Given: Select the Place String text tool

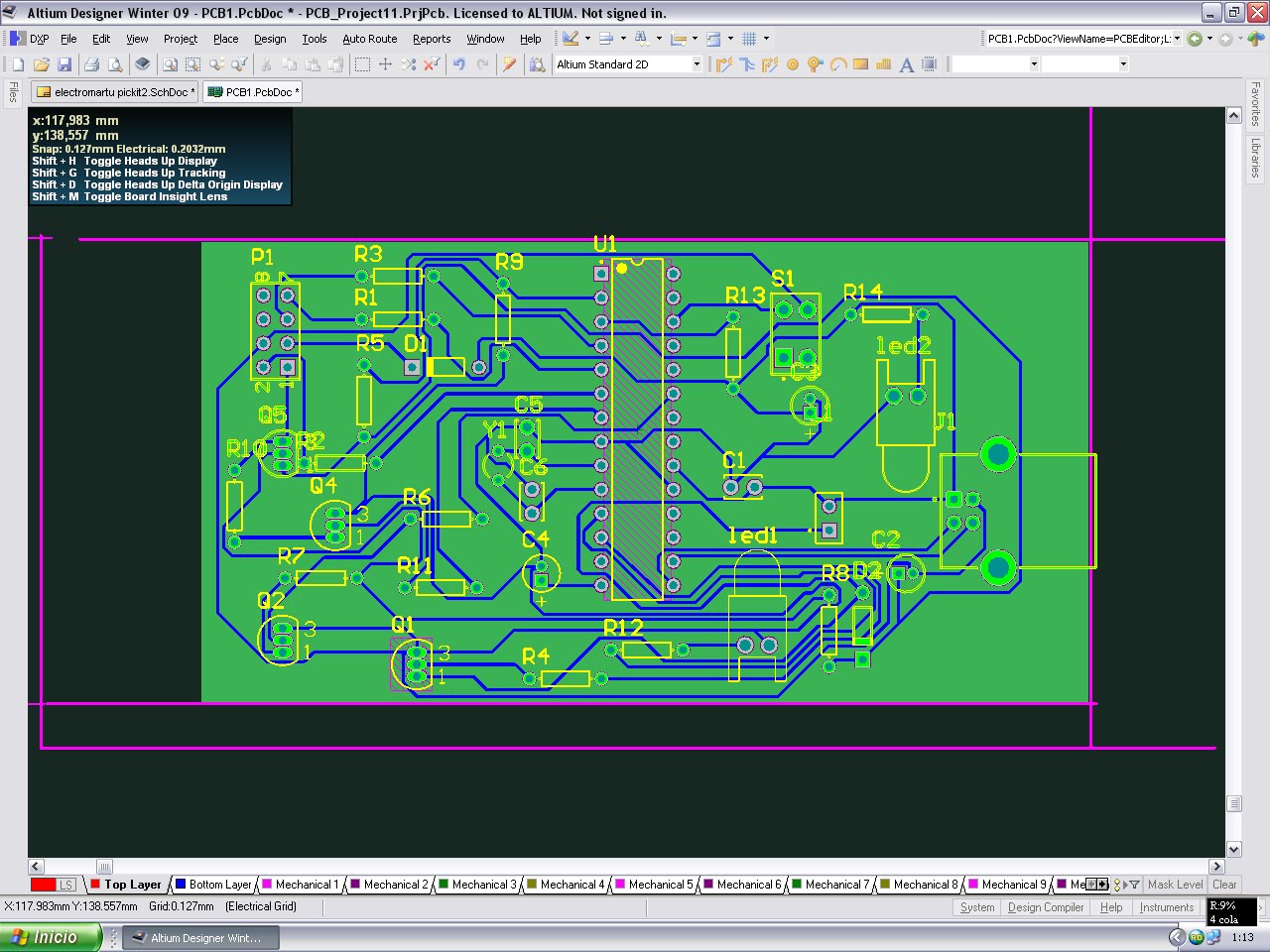Looking at the screenshot, I should [x=906, y=64].
